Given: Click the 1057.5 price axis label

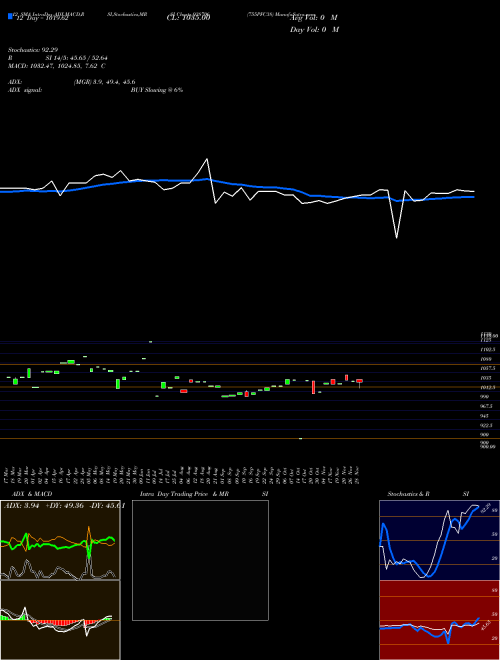Looking at the screenshot, I should [487, 368].
